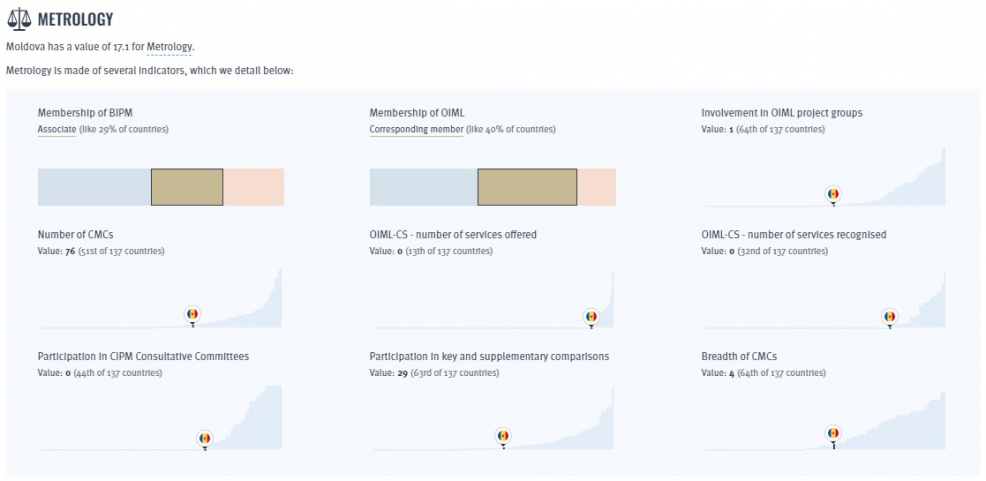The width and height of the screenshot is (986, 481).
Task: Click pink right segment of OIML membership bar
Action: pyautogui.click(x=596, y=187)
